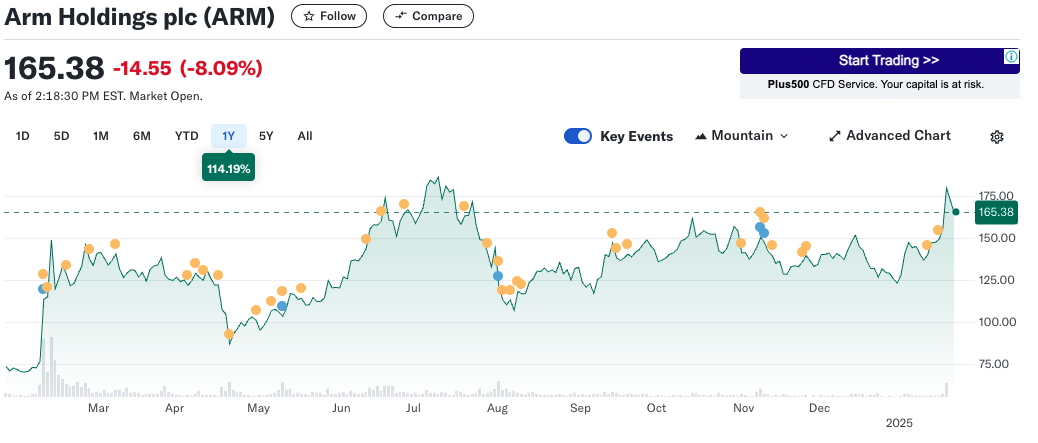Click the 2025 year label on the axis
The width and height of the screenshot is (1038, 443).
coord(900,422)
